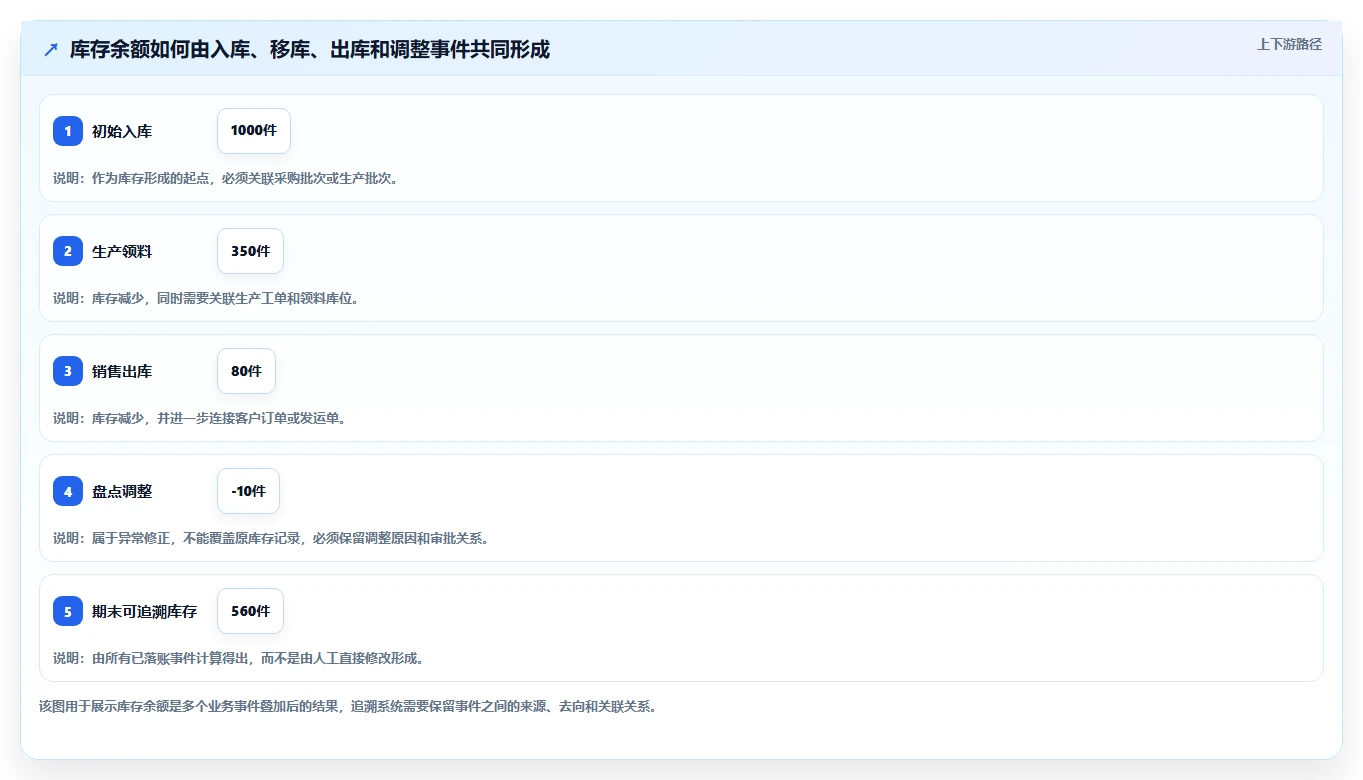
Task: Click the note about 生产工单和领料库位
Action: (205, 298)
